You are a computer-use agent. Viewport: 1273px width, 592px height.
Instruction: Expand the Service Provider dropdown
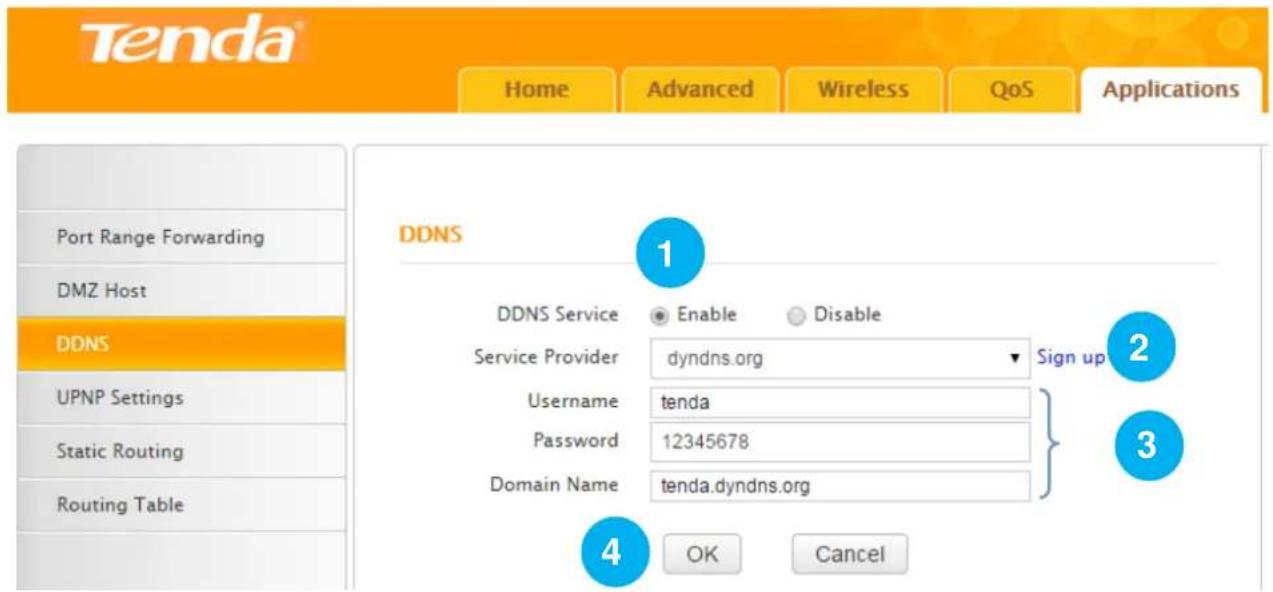(x=840, y=358)
